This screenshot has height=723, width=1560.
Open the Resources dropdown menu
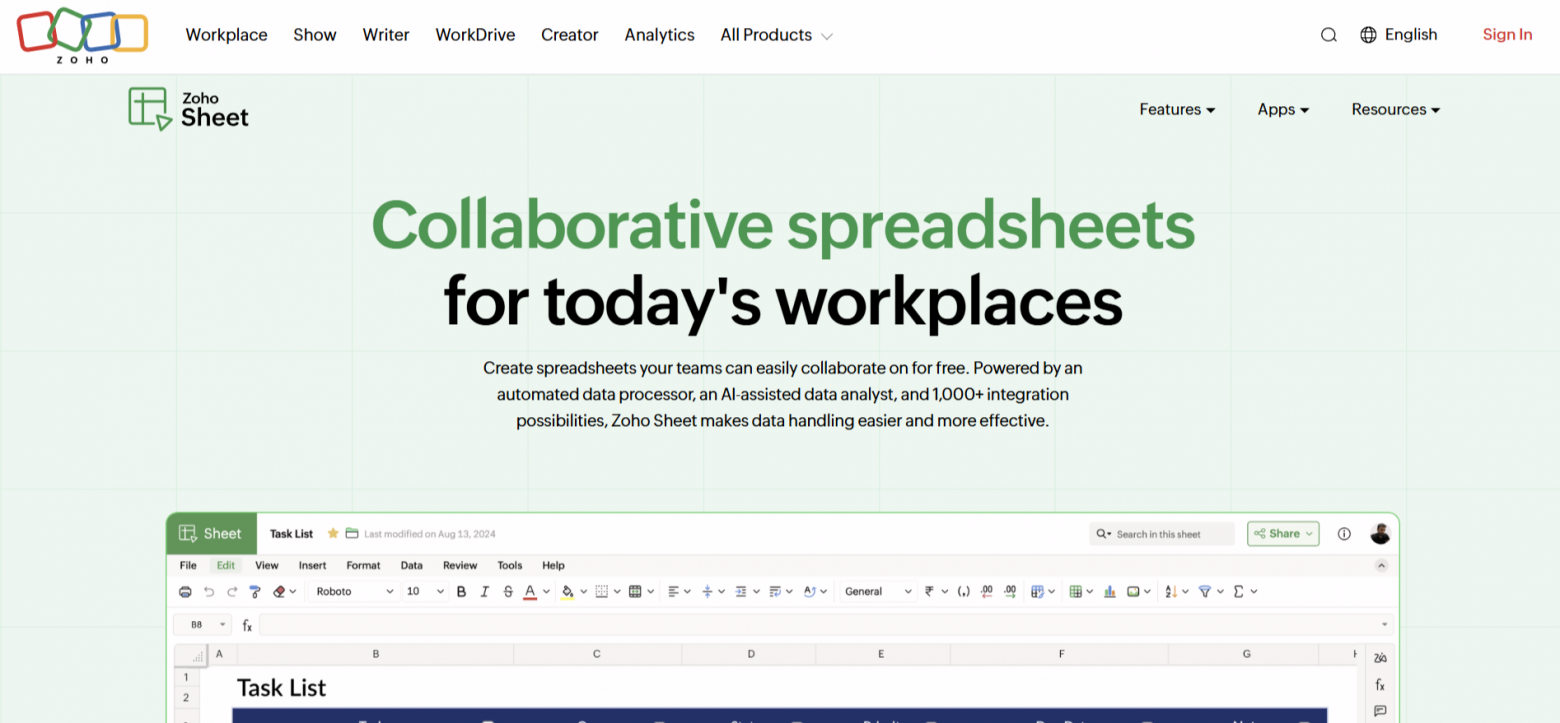[x=1396, y=110]
